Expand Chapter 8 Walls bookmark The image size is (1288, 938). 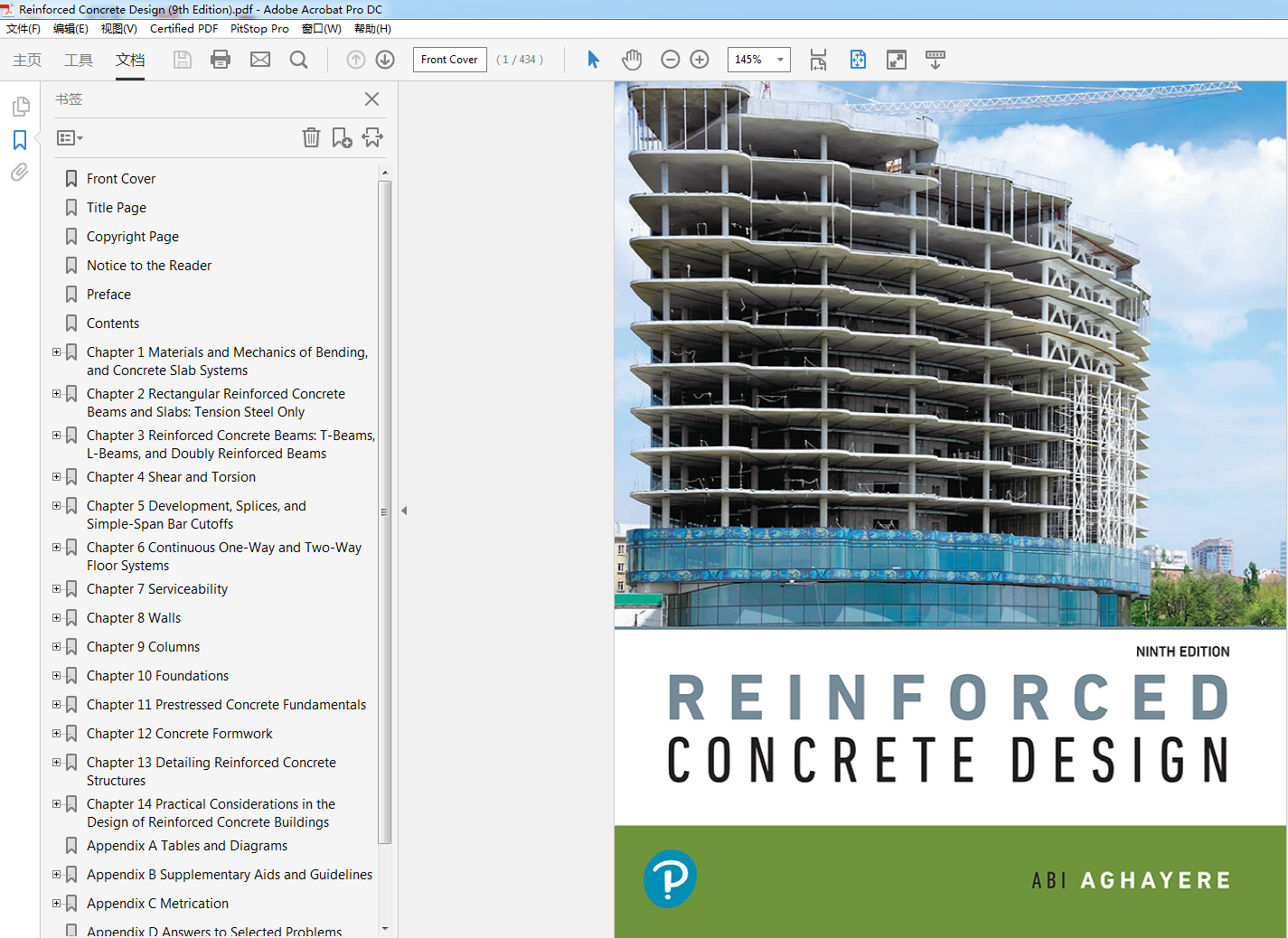click(57, 618)
